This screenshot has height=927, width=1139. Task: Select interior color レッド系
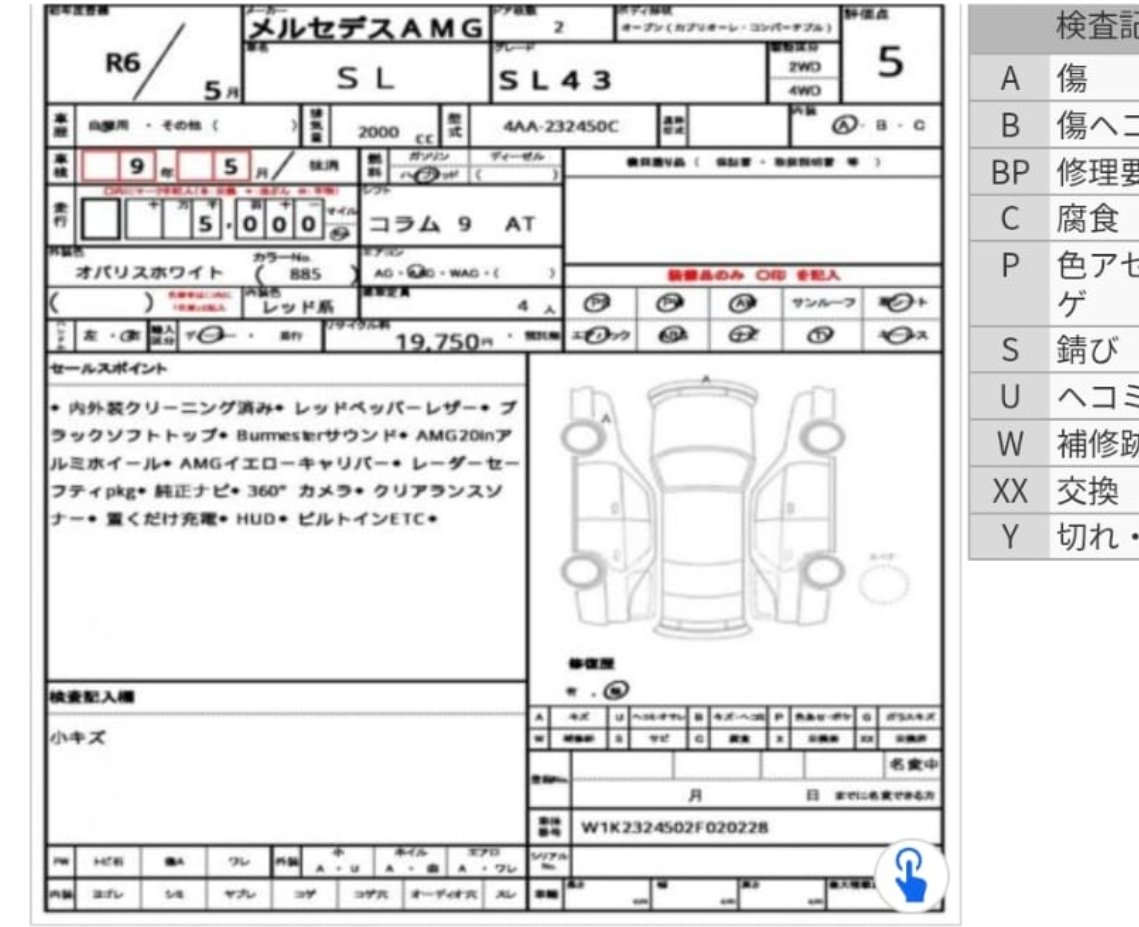click(x=298, y=307)
